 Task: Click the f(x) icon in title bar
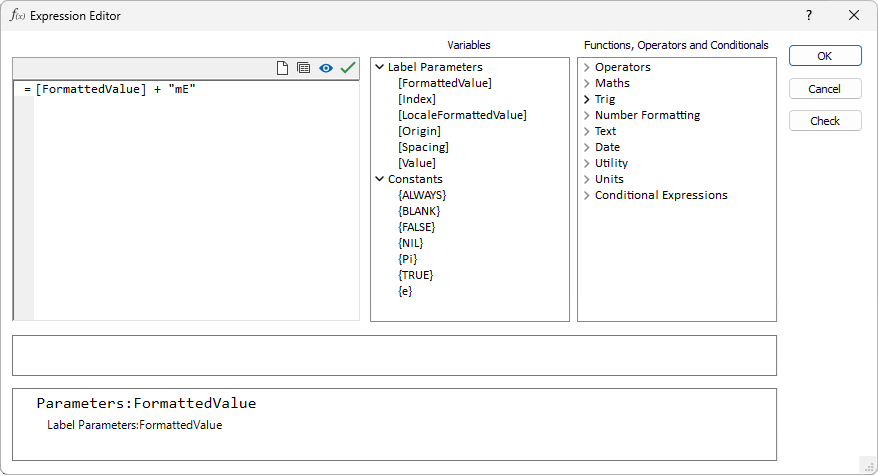click(17, 15)
